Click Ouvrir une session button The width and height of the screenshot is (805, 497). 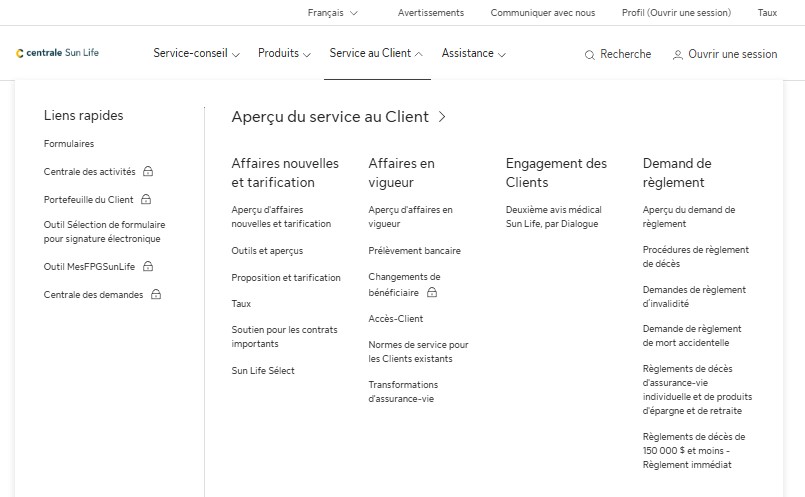tap(732, 55)
